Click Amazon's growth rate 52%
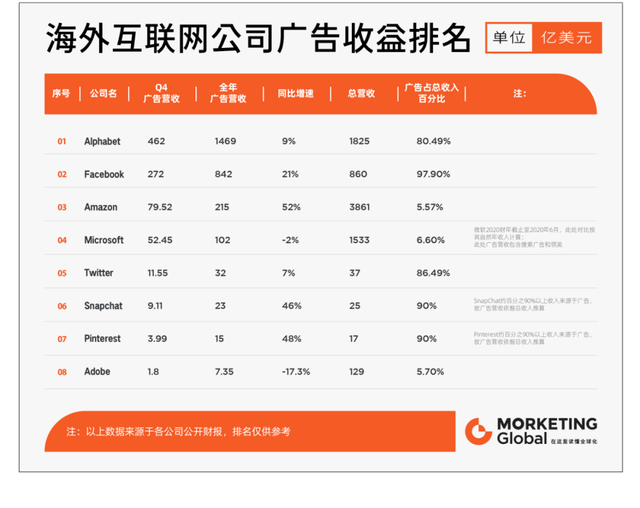640x508 pixels. 291,207
